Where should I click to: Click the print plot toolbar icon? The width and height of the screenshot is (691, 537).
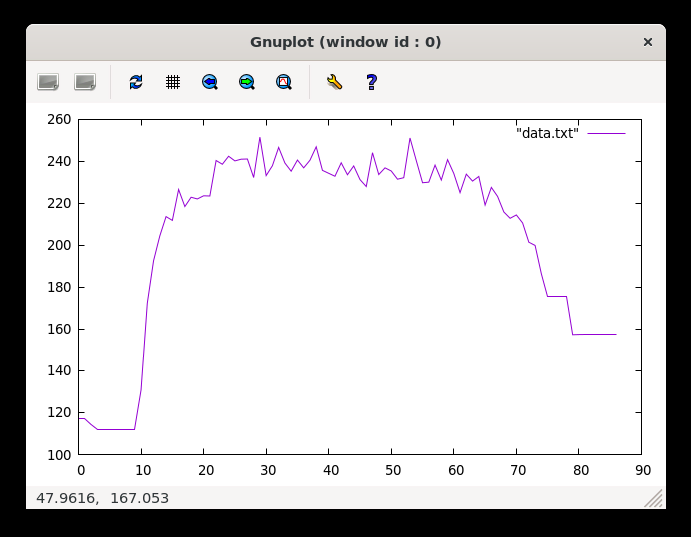pos(85,82)
